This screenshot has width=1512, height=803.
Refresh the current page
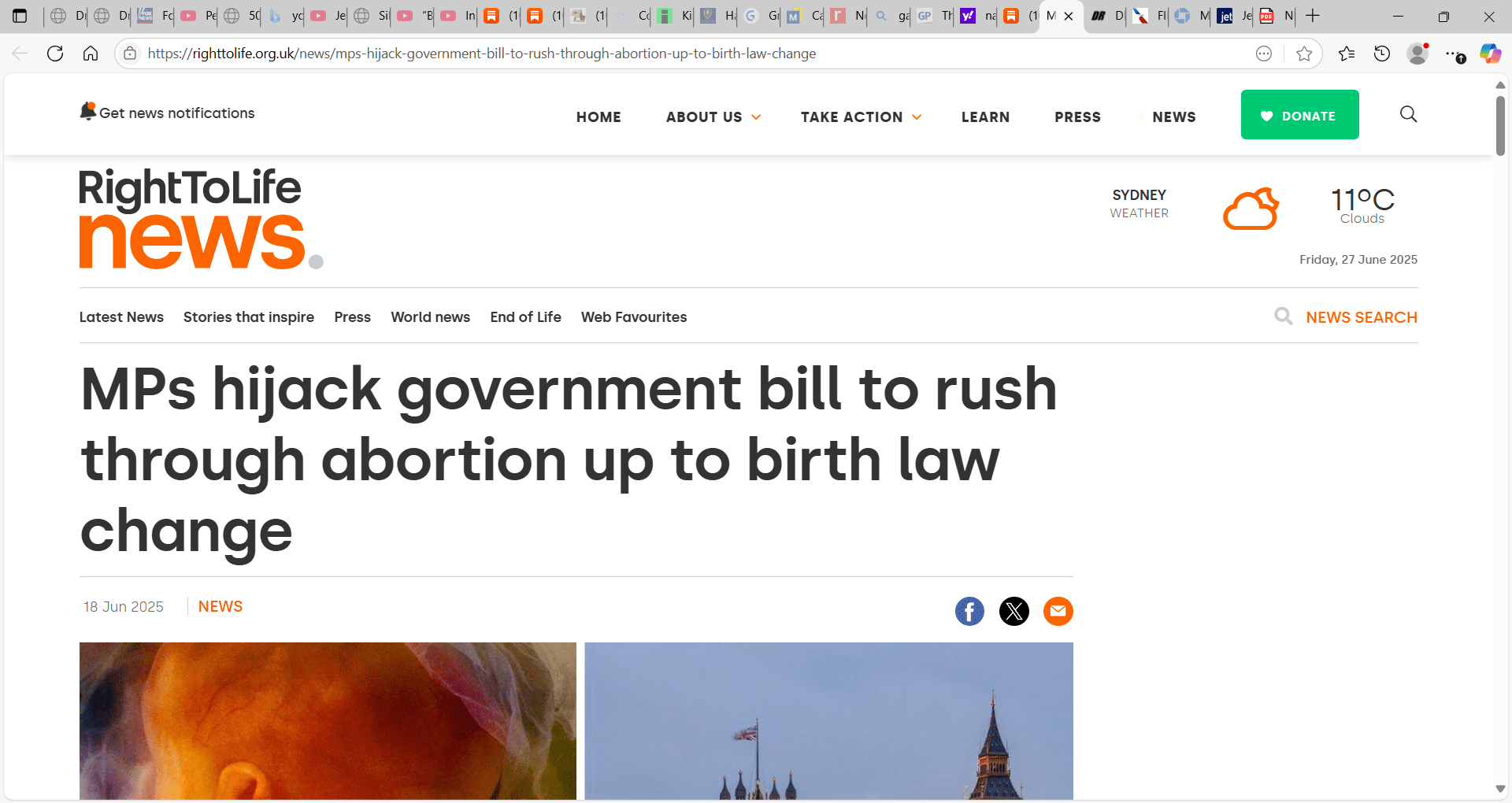[55, 54]
